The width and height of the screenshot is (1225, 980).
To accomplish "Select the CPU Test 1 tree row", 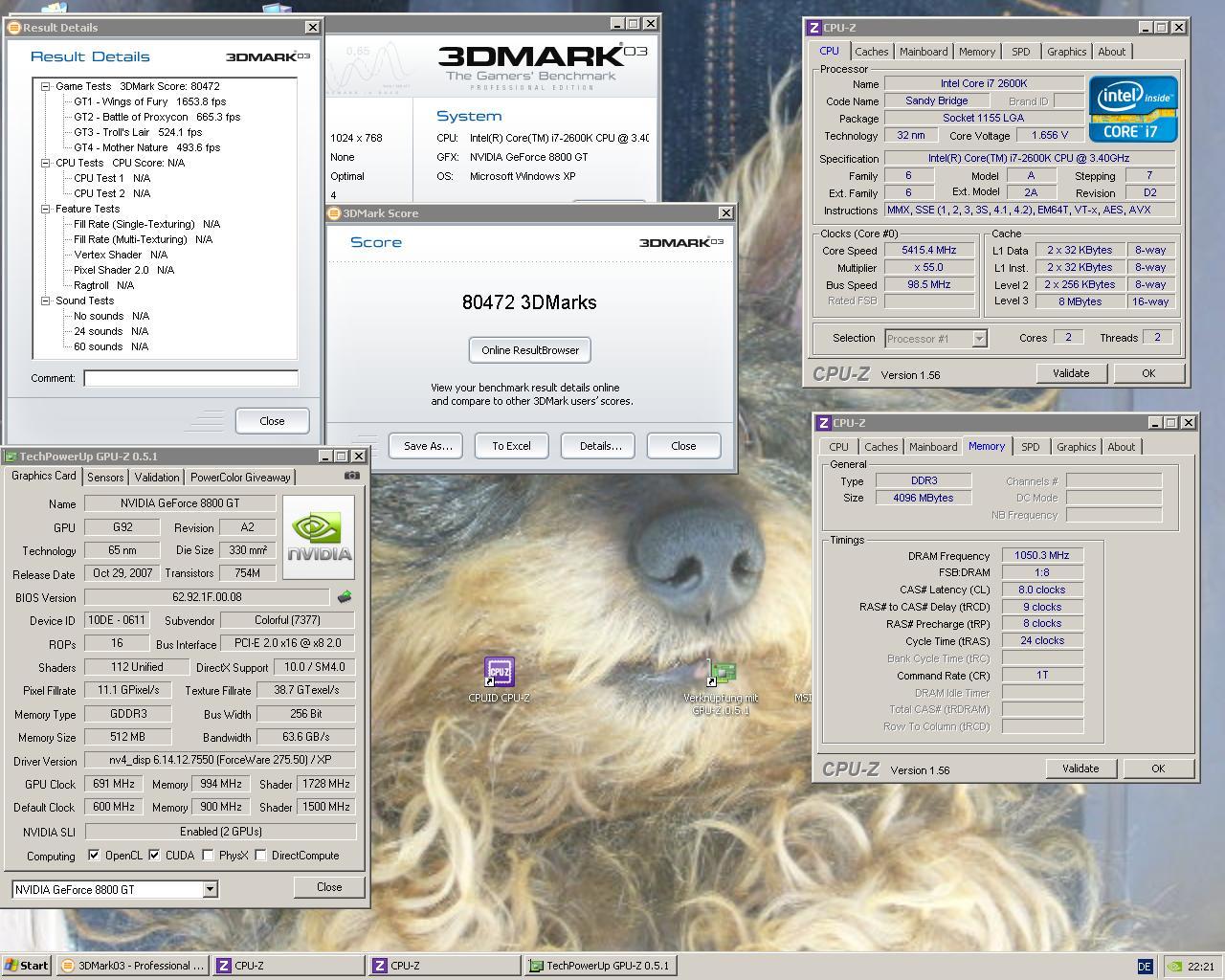I will click(112, 178).
